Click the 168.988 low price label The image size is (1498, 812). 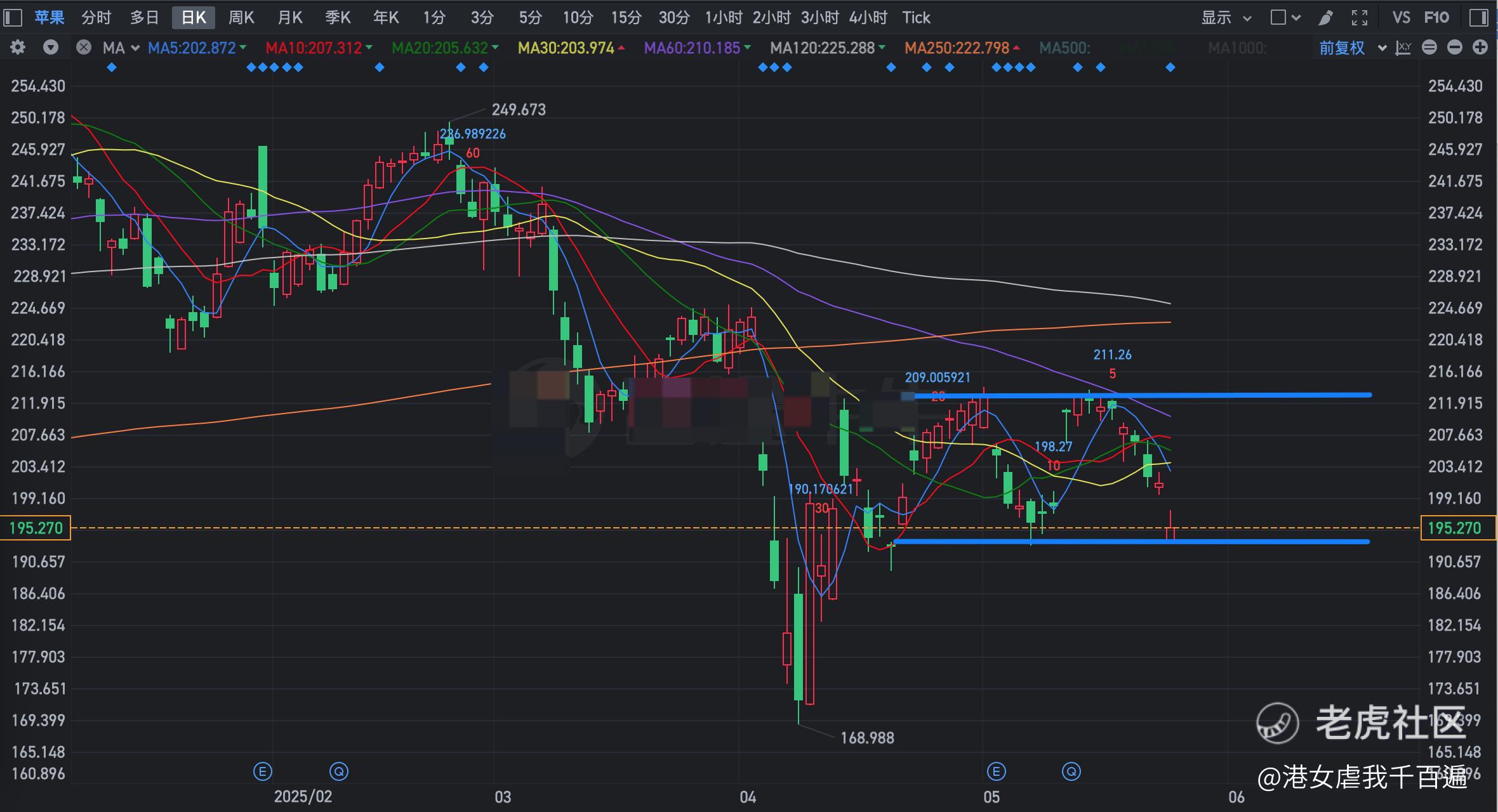[867, 738]
